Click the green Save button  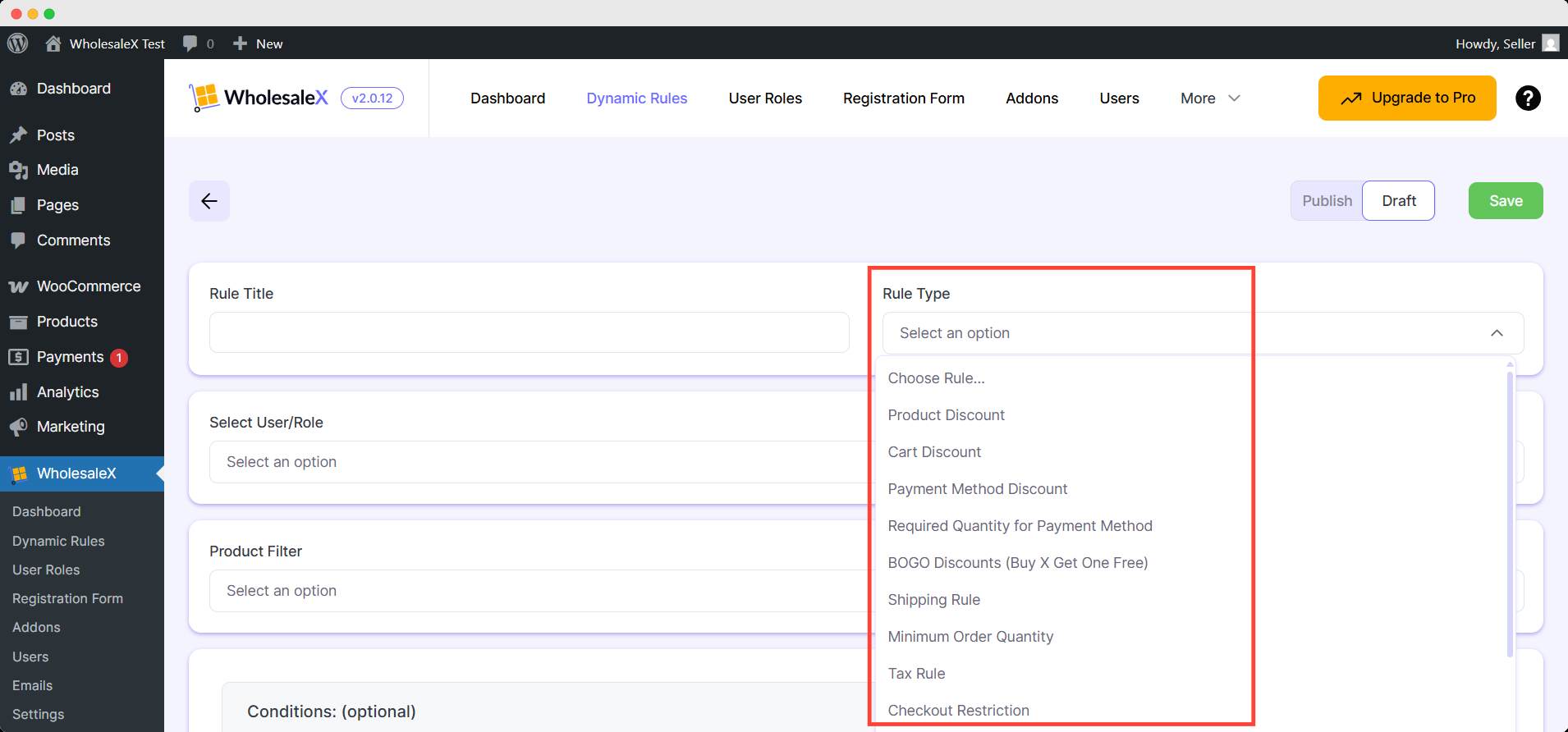point(1506,201)
